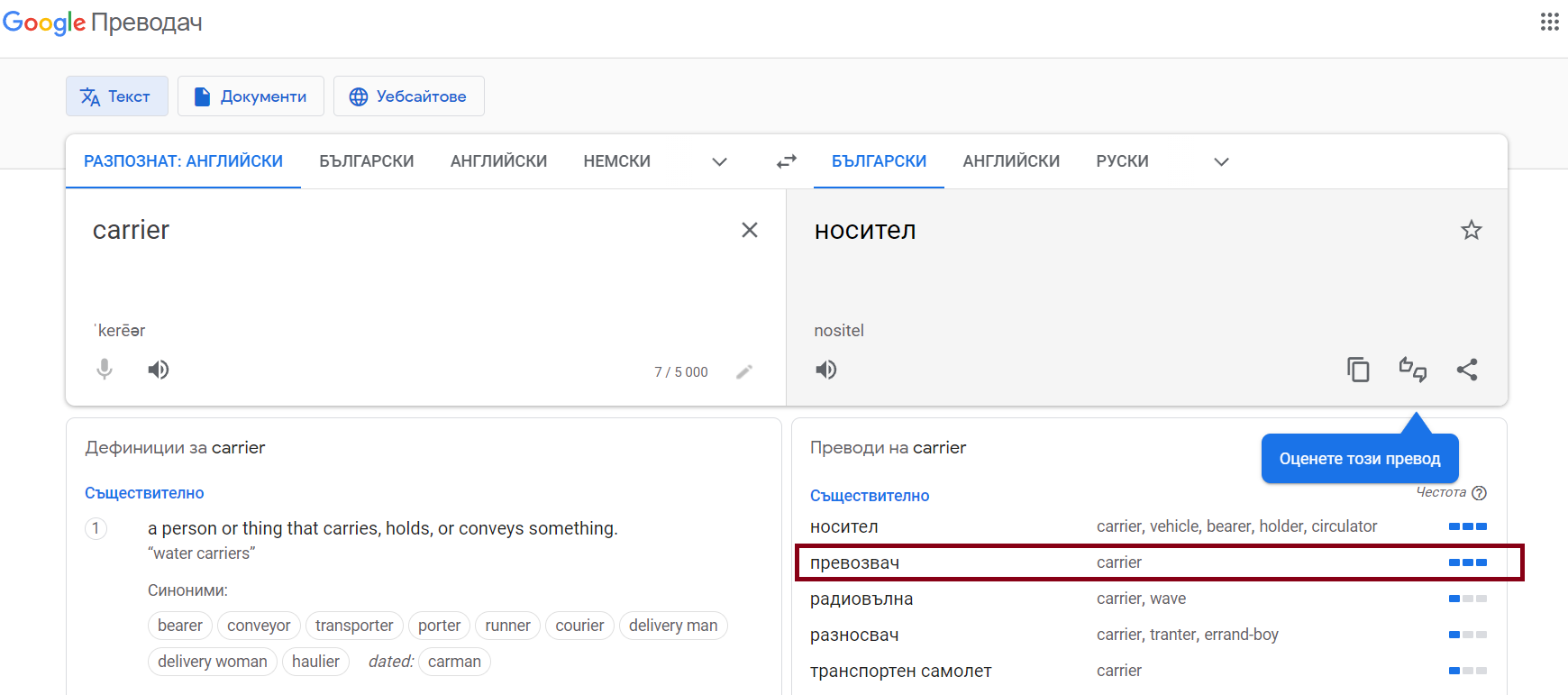Click translation row носител
Screen dimensions: 1568x695
tap(1149, 526)
